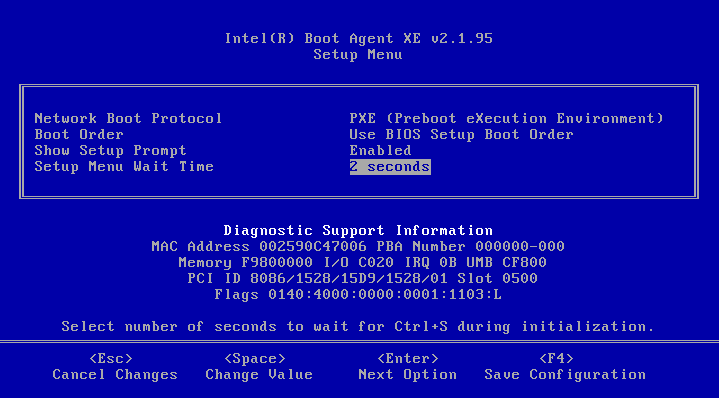Click the <Space> key hint

tap(254, 358)
